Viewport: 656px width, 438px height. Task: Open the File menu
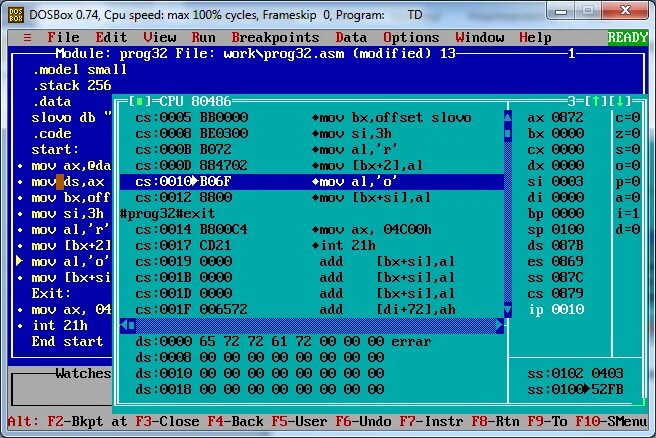pyautogui.click(x=63, y=38)
